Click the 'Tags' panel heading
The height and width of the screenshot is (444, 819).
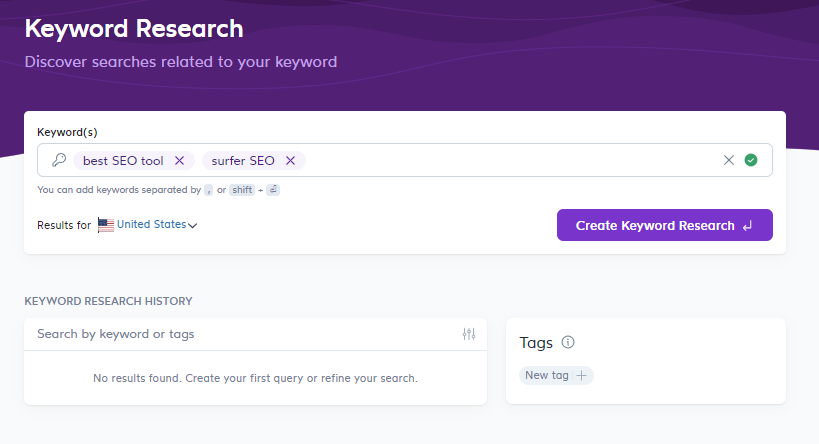point(536,343)
